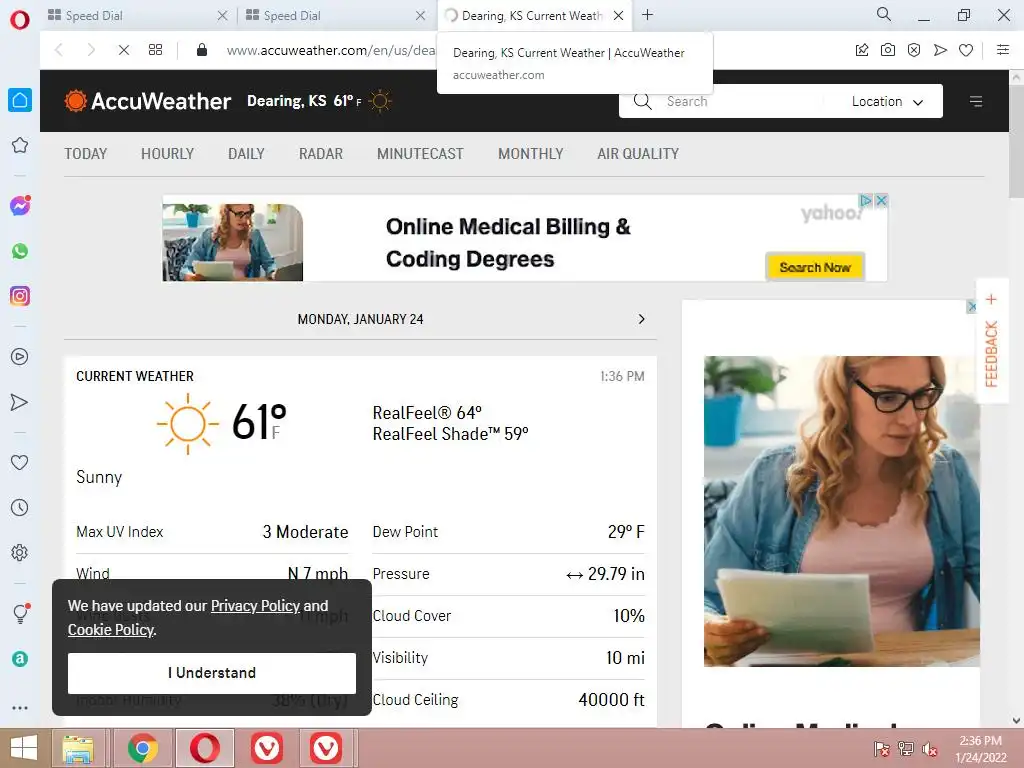Select the MINUTECAST tab

coord(420,154)
